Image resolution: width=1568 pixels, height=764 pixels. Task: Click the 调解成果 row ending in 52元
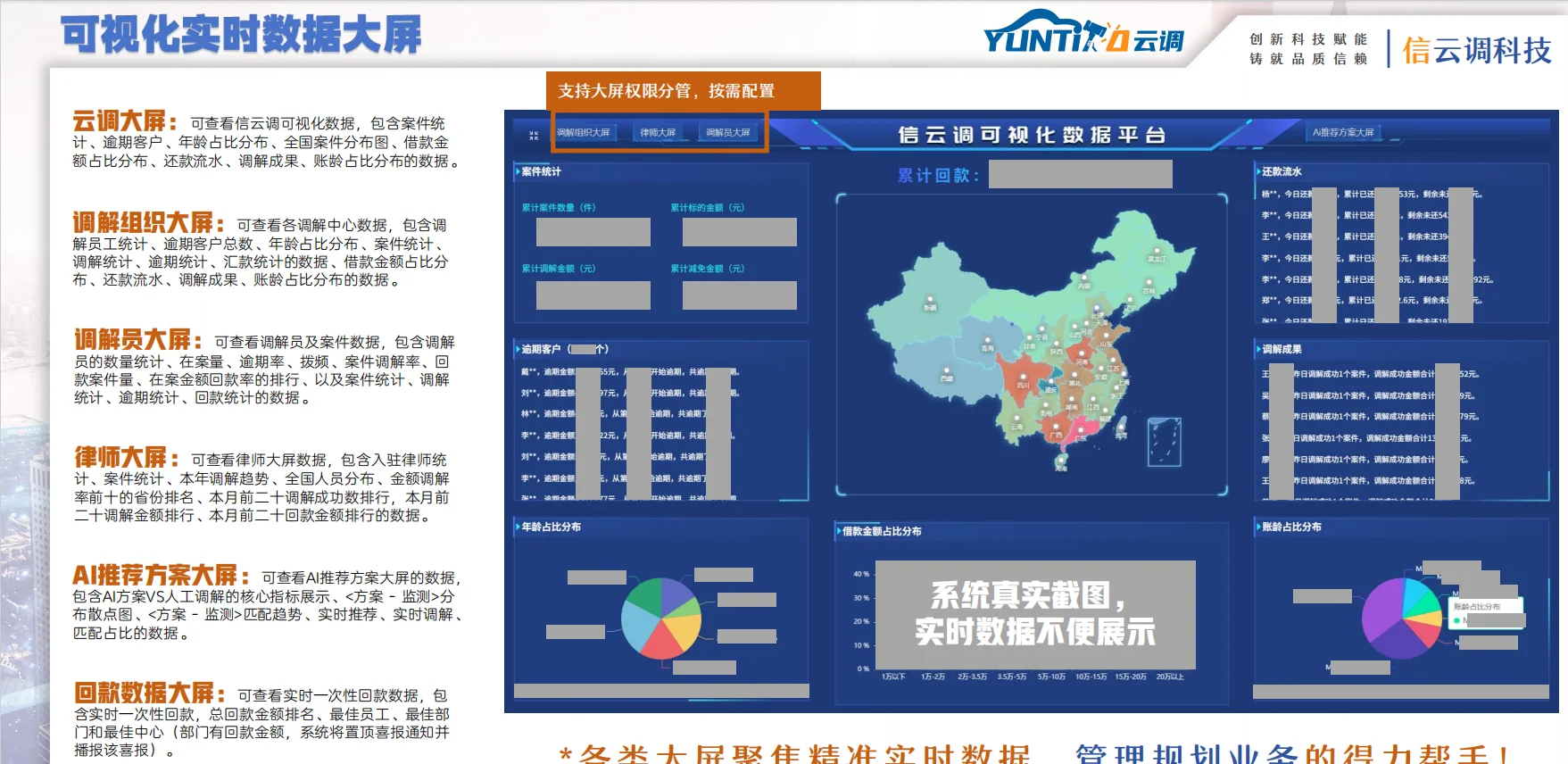[x=1370, y=374]
